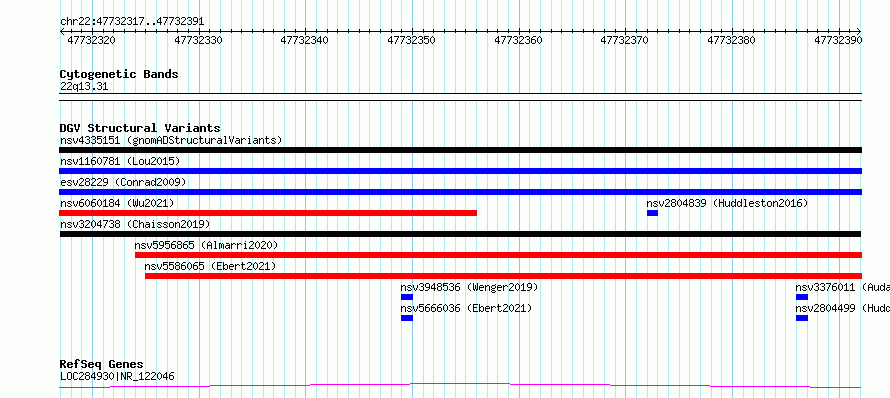The width and height of the screenshot is (890, 398).
Task: Click the DGV Structural Variants track title
Action: [140, 128]
